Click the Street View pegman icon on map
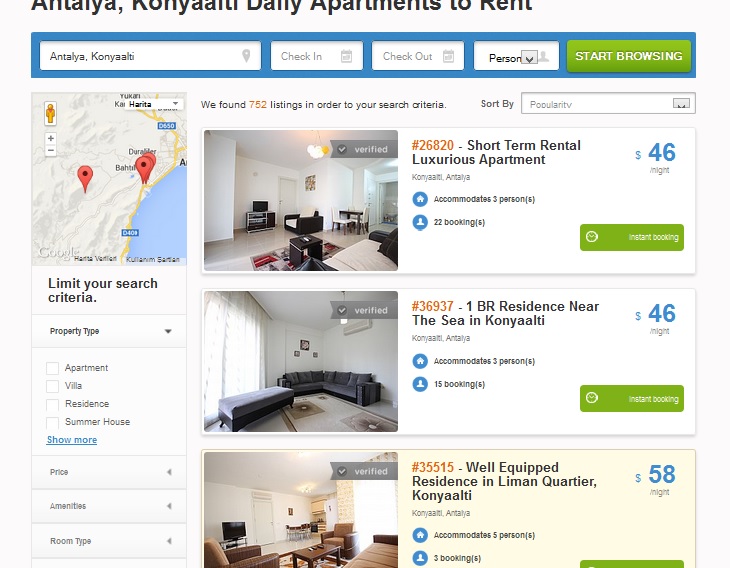The height and width of the screenshot is (568, 730). [50, 113]
